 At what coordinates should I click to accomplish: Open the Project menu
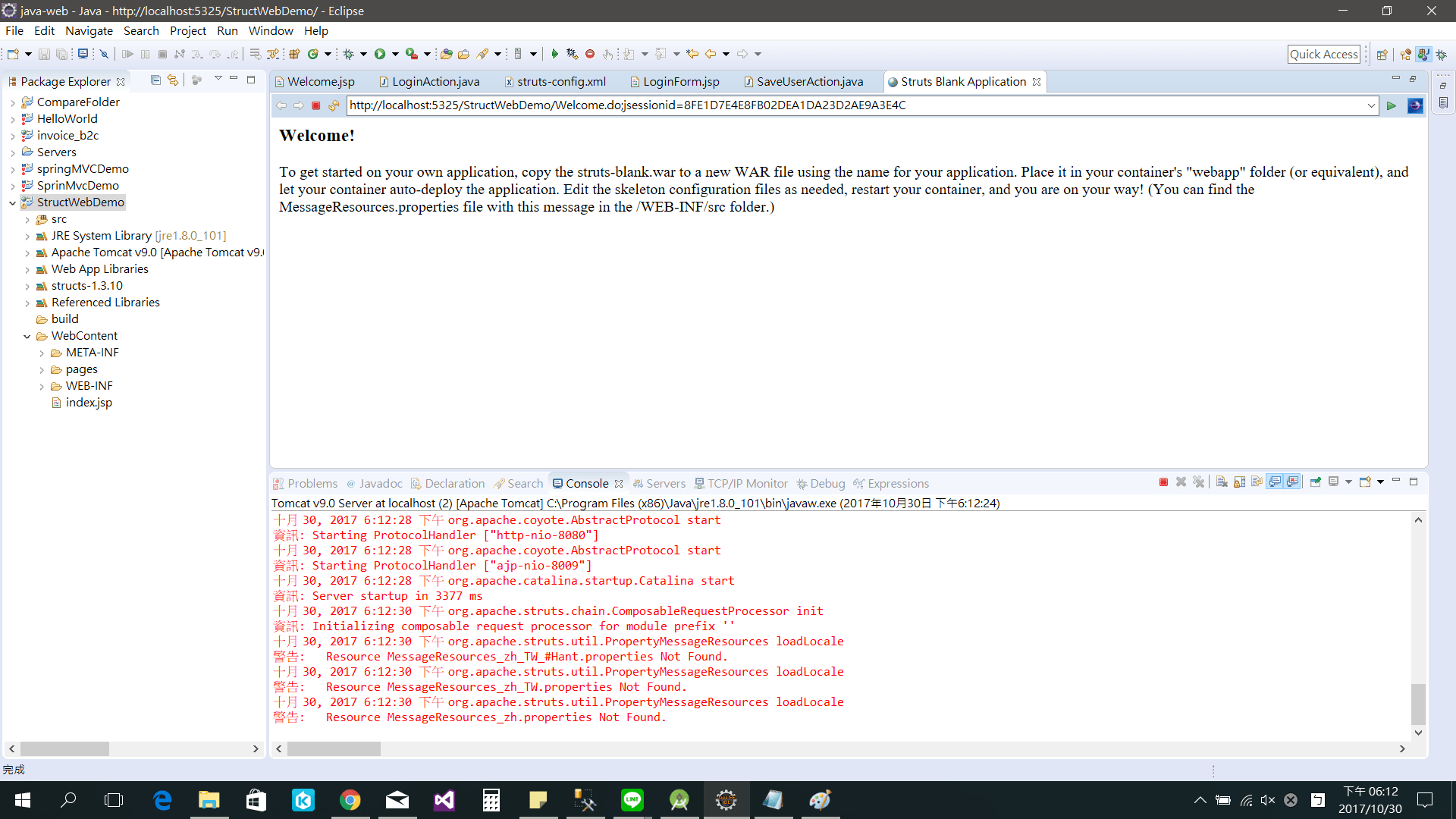click(187, 31)
